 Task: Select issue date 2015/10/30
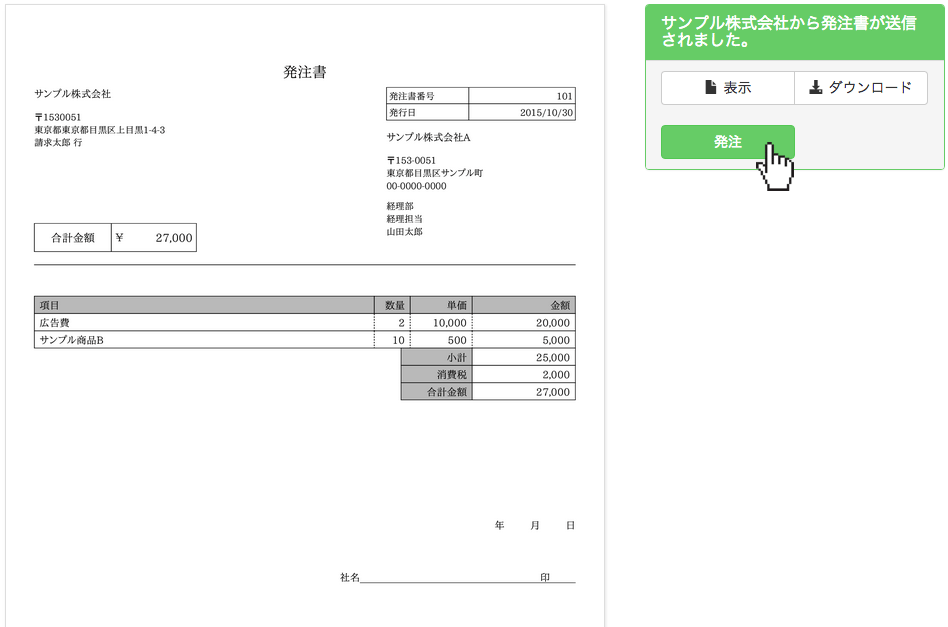pos(547,112)
